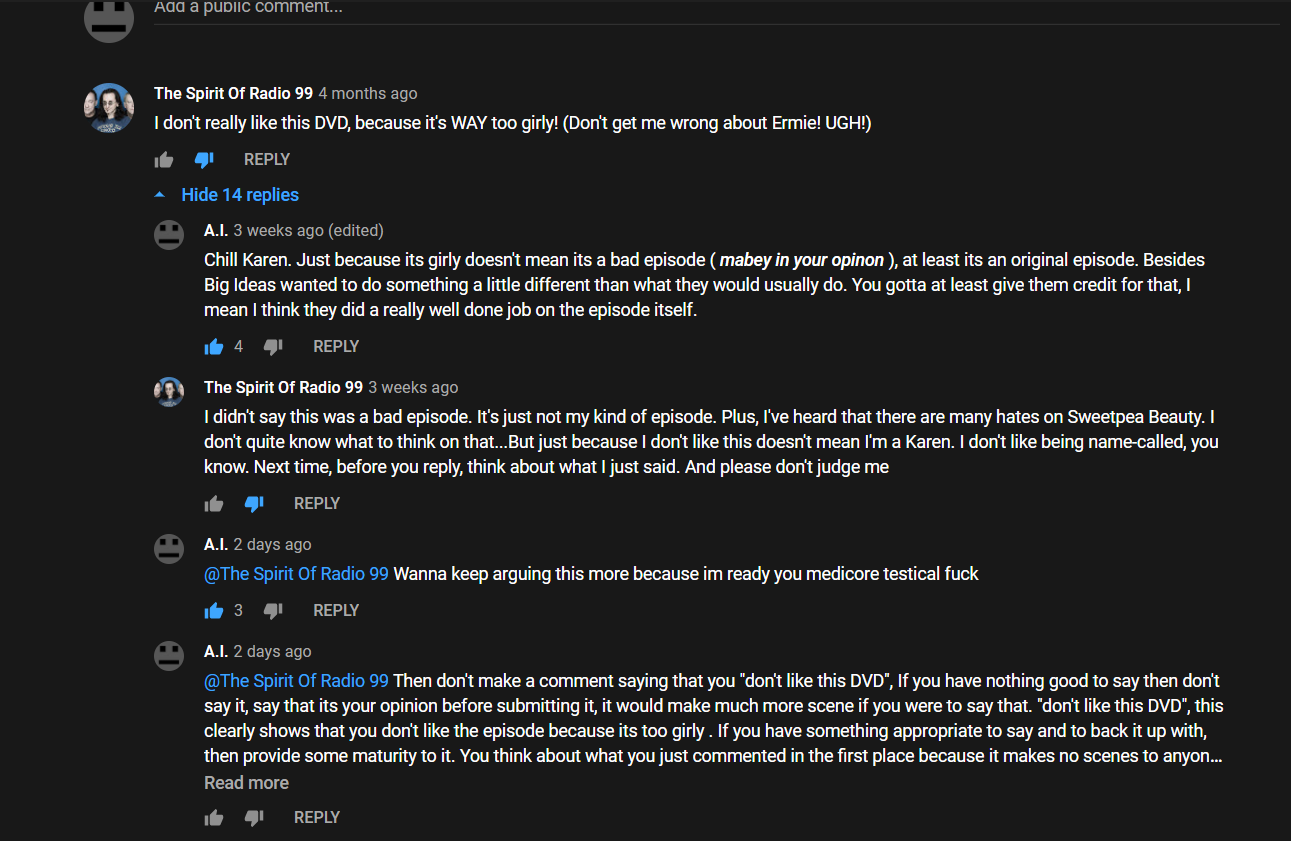Reply to 'I didn't say this was a bad episode' comment
Screen dimensions: 1291x841
click(x=317, y=503)
